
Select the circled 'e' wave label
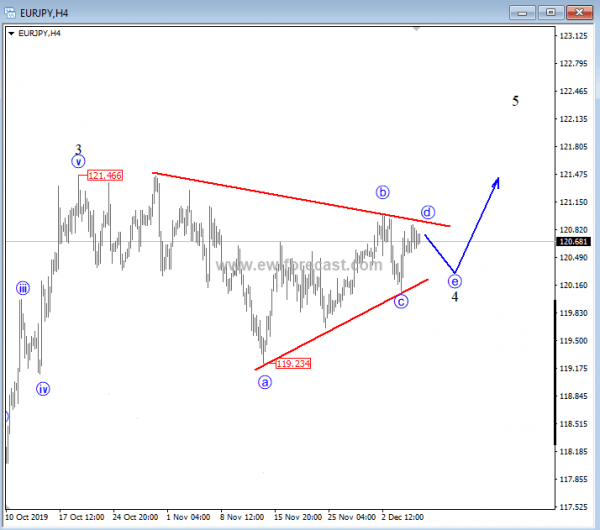click(455, 281)
